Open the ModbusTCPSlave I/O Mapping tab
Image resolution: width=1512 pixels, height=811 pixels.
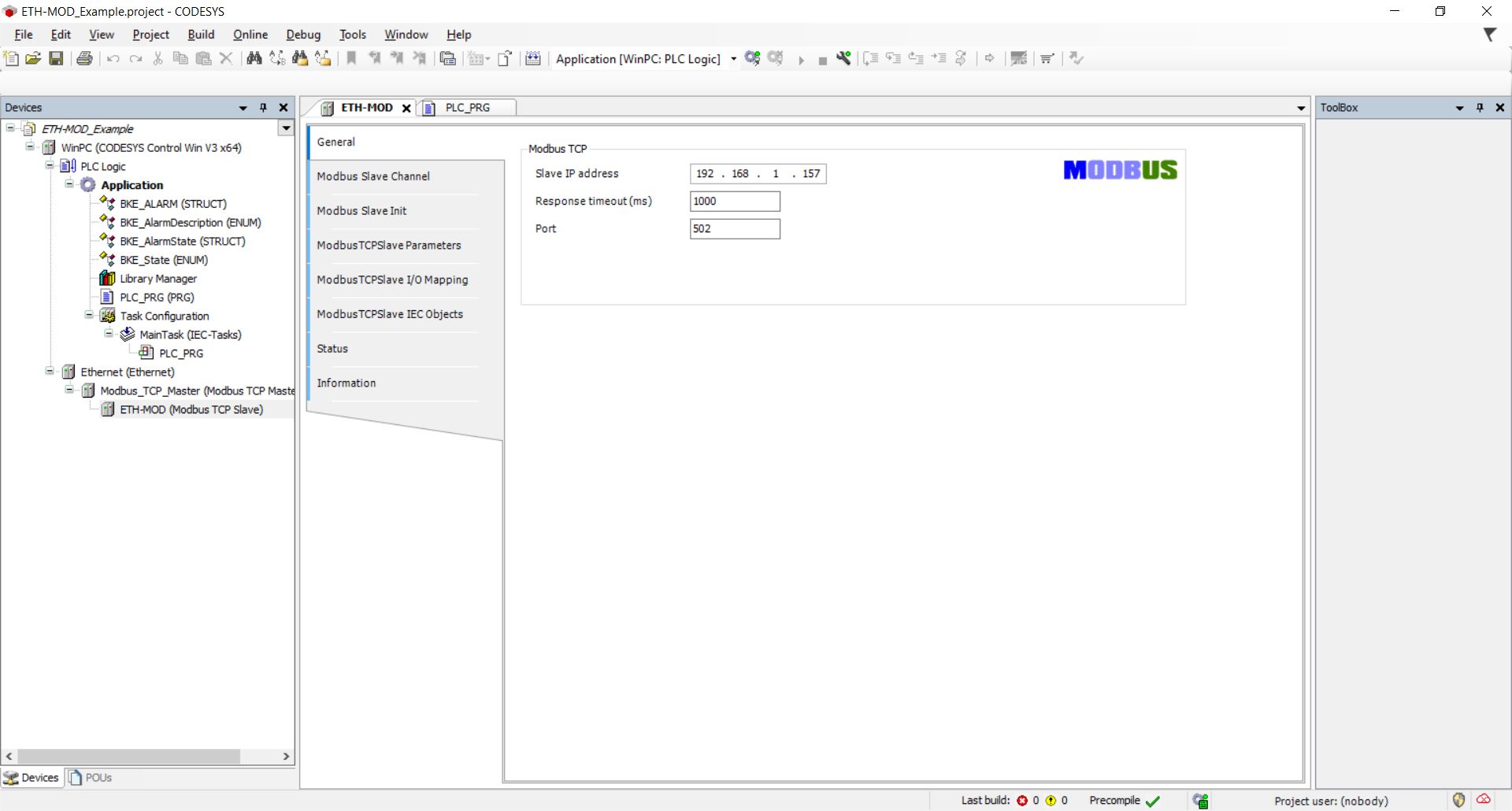(392, 280)
